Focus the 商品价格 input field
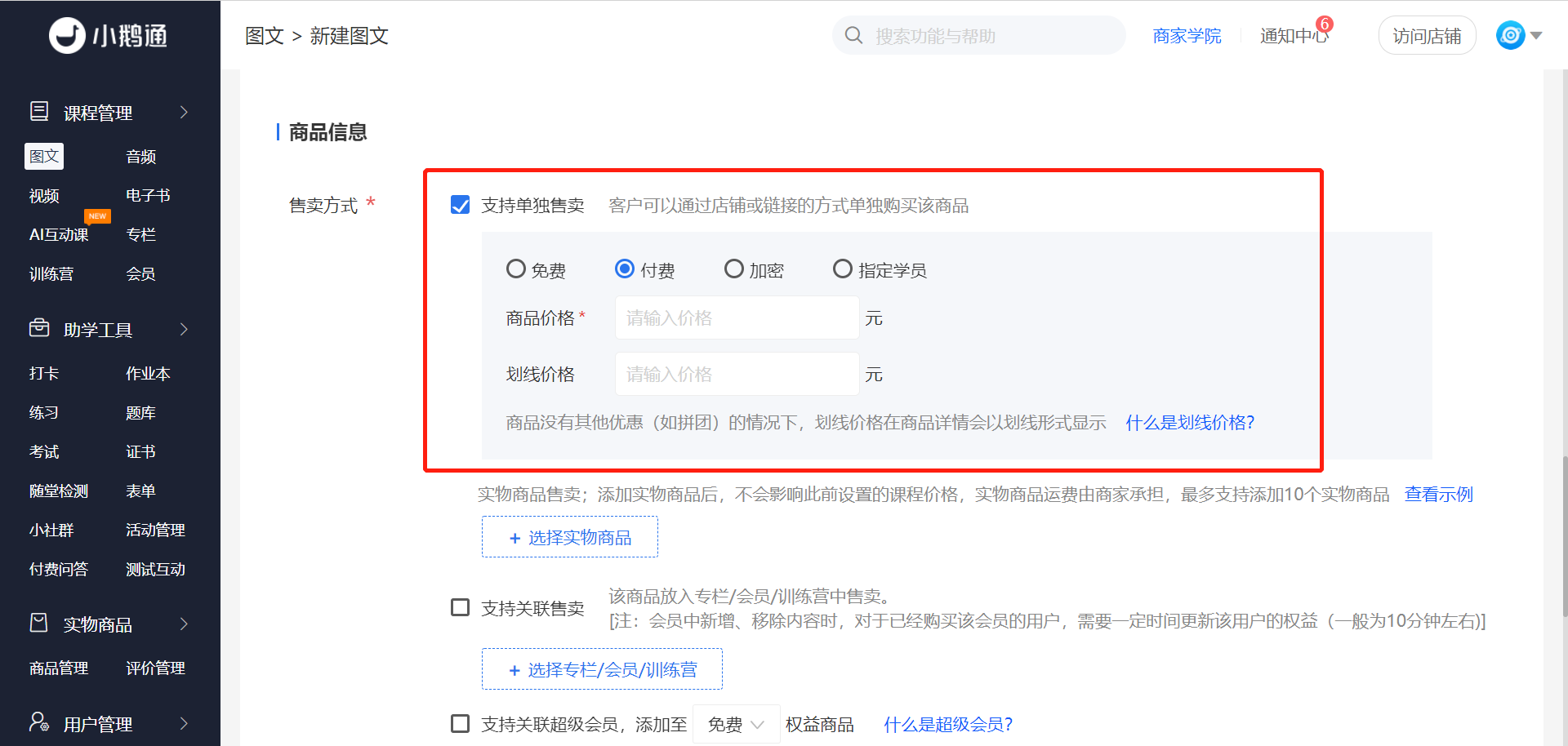 (x=737, y=317)
